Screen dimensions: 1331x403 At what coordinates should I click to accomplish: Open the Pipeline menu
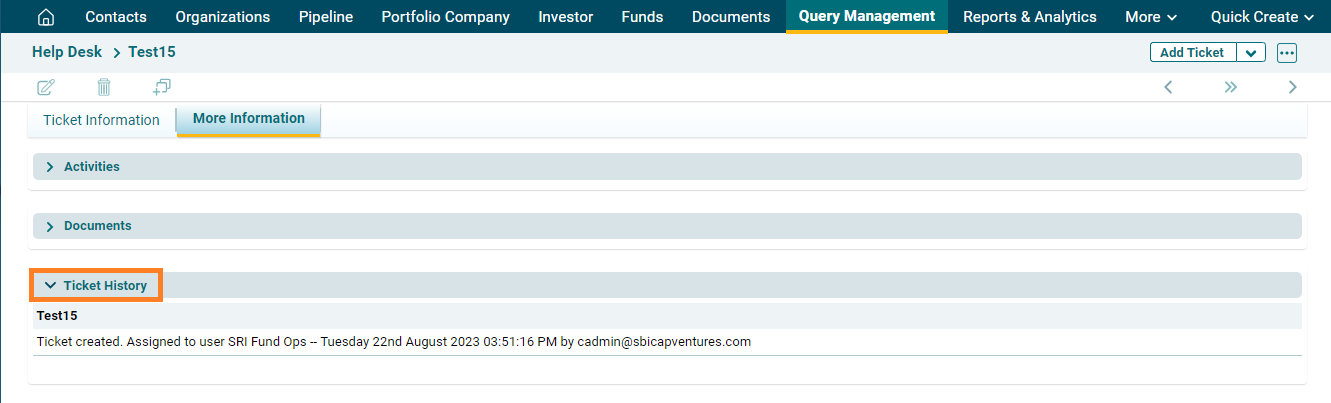pyautogui.click(x=326, y=17)
